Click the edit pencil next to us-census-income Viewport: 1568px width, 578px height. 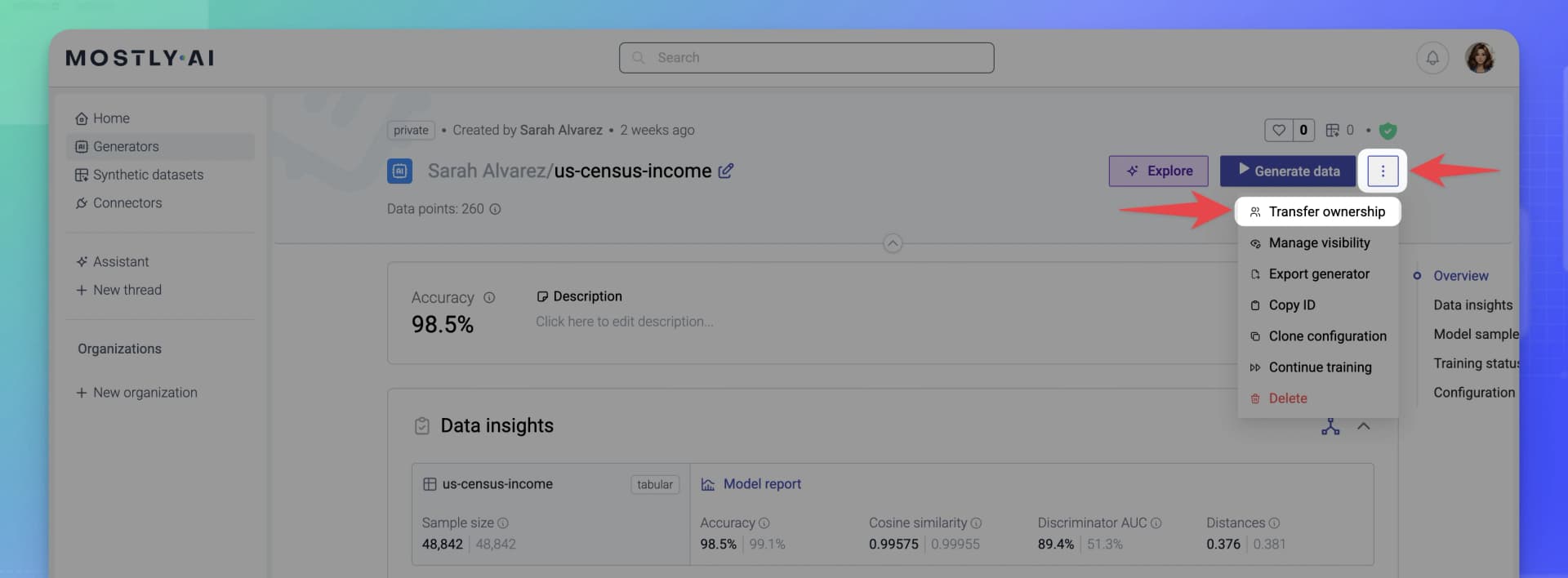tap(725, 171)
